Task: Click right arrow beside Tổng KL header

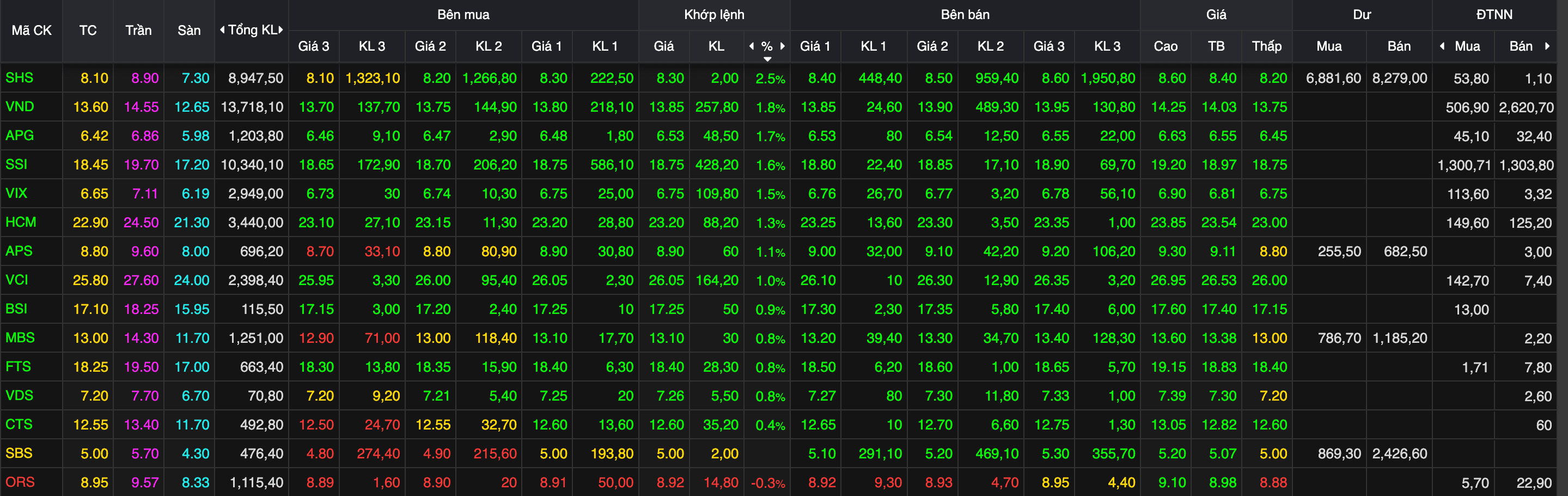Action: click(x=280, y=30)
